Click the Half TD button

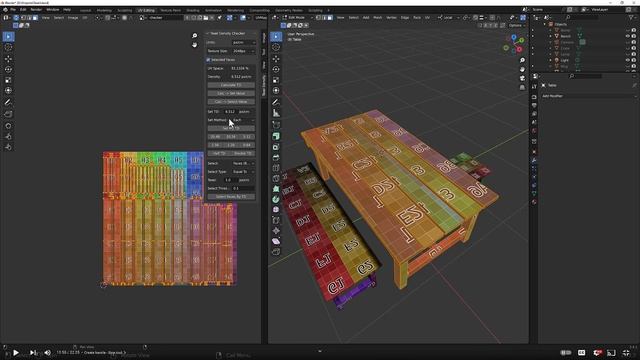click(219, 153)
